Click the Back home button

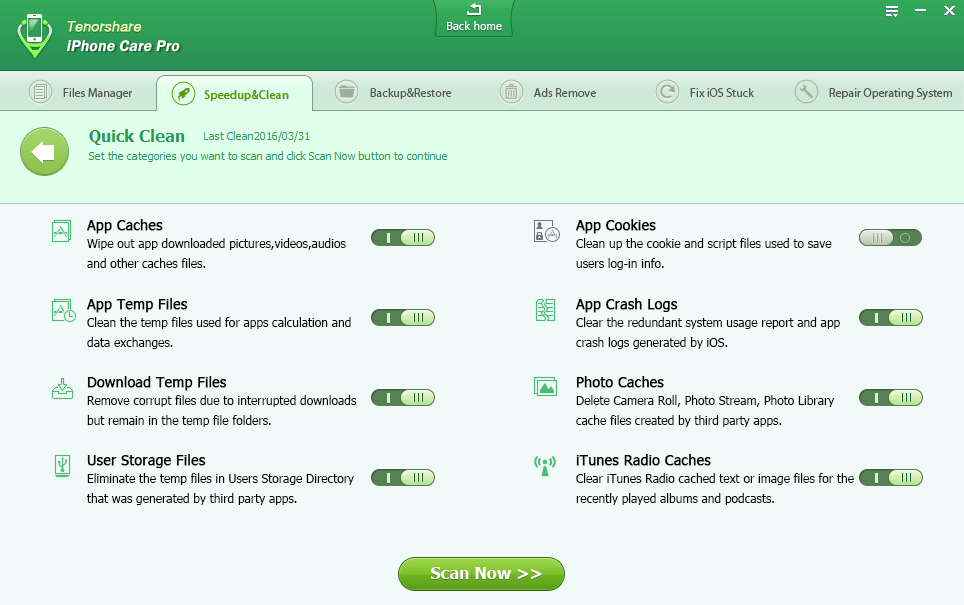coord(474,18)
